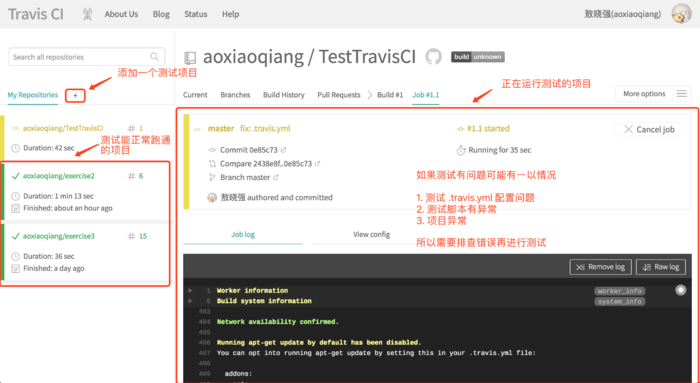This screenshot has height=383, width=700.
Task: Click the author avatar beside authored and committed
Action: (212, 197)
